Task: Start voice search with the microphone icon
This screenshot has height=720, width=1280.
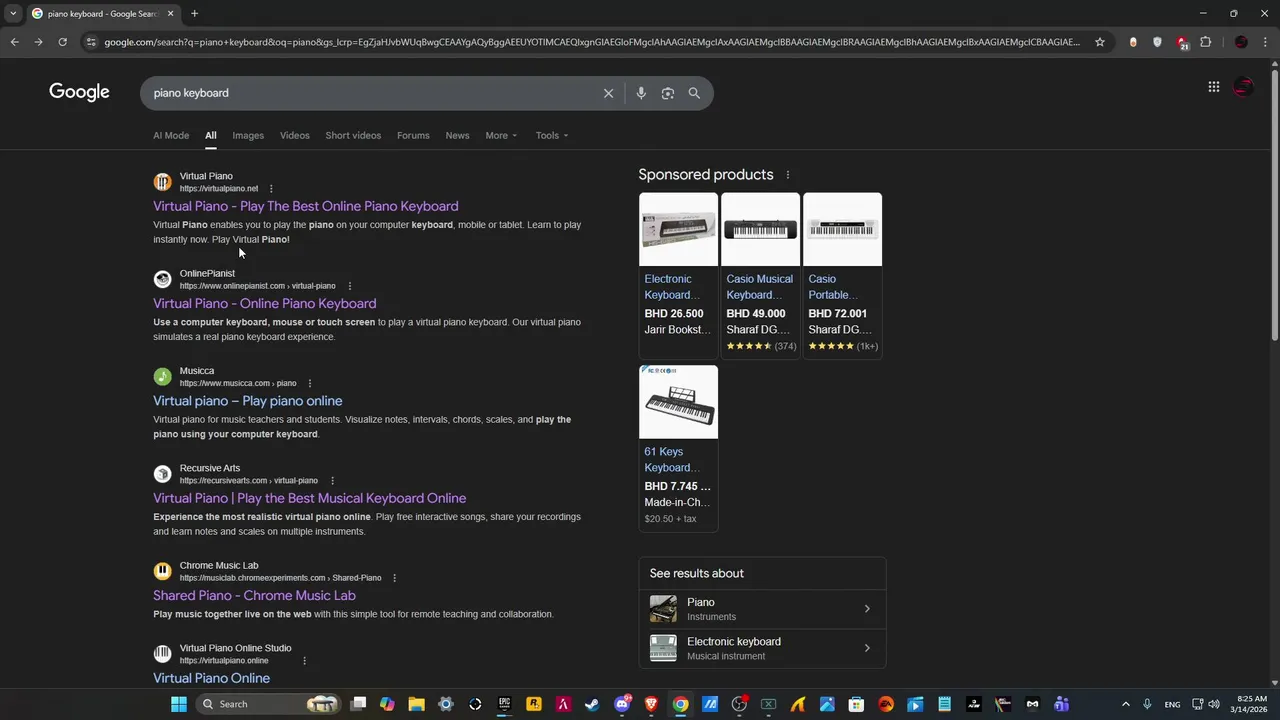Action: 641,93
